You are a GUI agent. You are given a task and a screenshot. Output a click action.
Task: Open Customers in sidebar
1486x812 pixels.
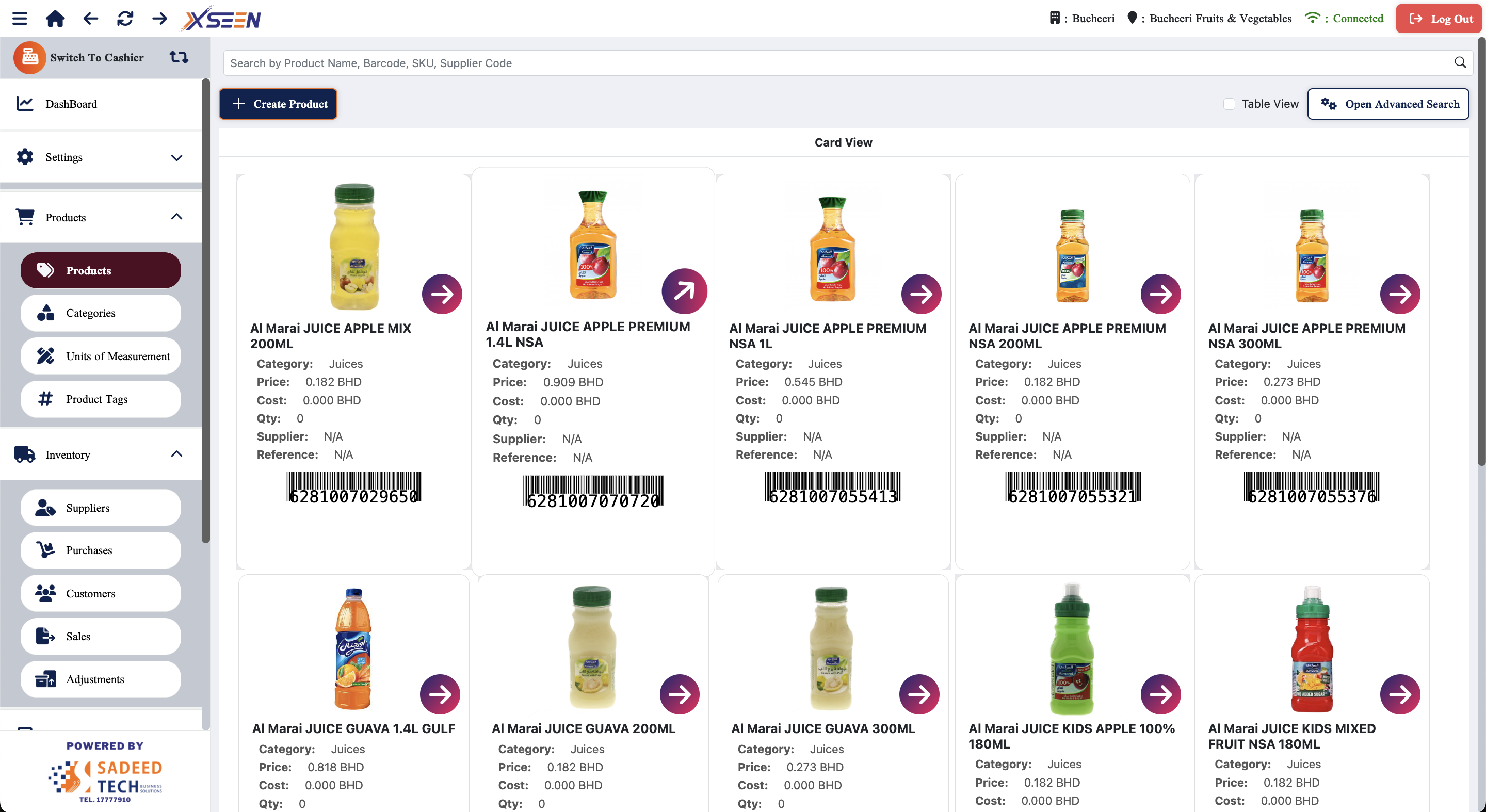coord(101,593)
